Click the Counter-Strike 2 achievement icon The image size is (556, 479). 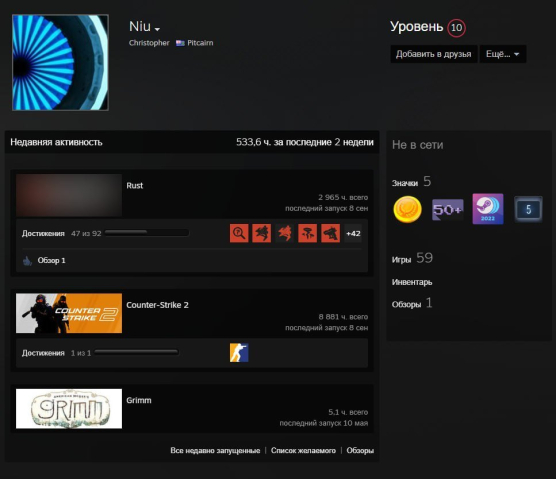(239, 353)
